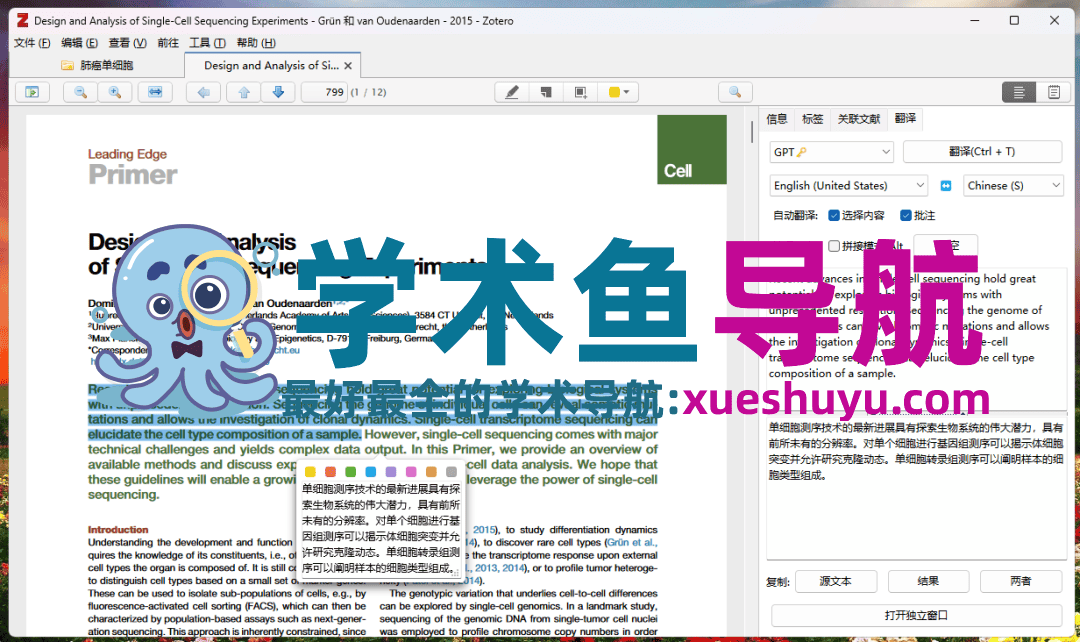Open the Chinese (S) target language dropdown
Screen dimensions: 1080x642
1013,186
